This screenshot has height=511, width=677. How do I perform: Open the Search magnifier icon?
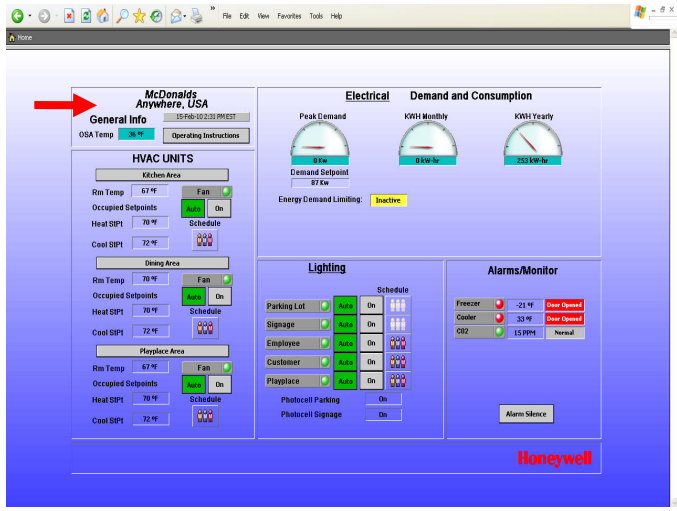pyautogui.click(x=123, y=16)
